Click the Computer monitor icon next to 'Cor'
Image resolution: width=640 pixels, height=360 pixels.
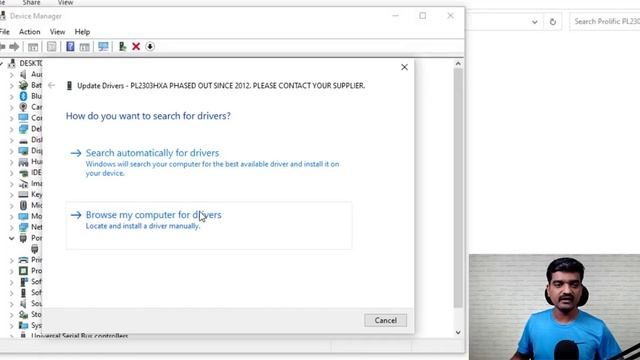(x=23, y=118)
